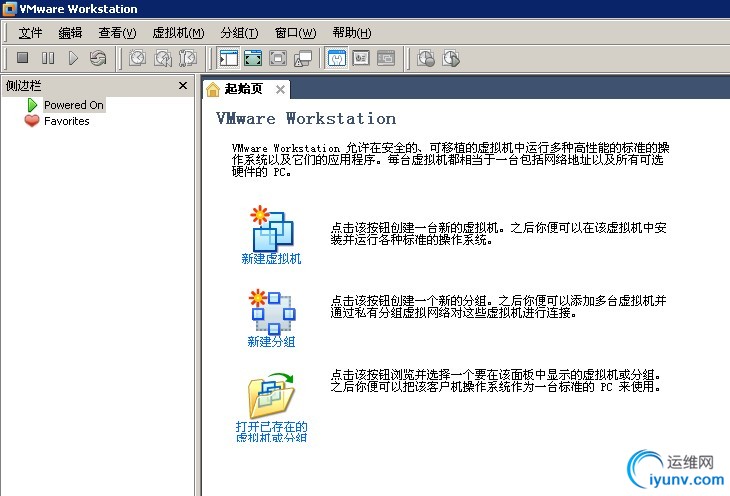This screenshot has width=730, height=496.
Task: Click the Replay toolbar icon
Action: (451, 58)
